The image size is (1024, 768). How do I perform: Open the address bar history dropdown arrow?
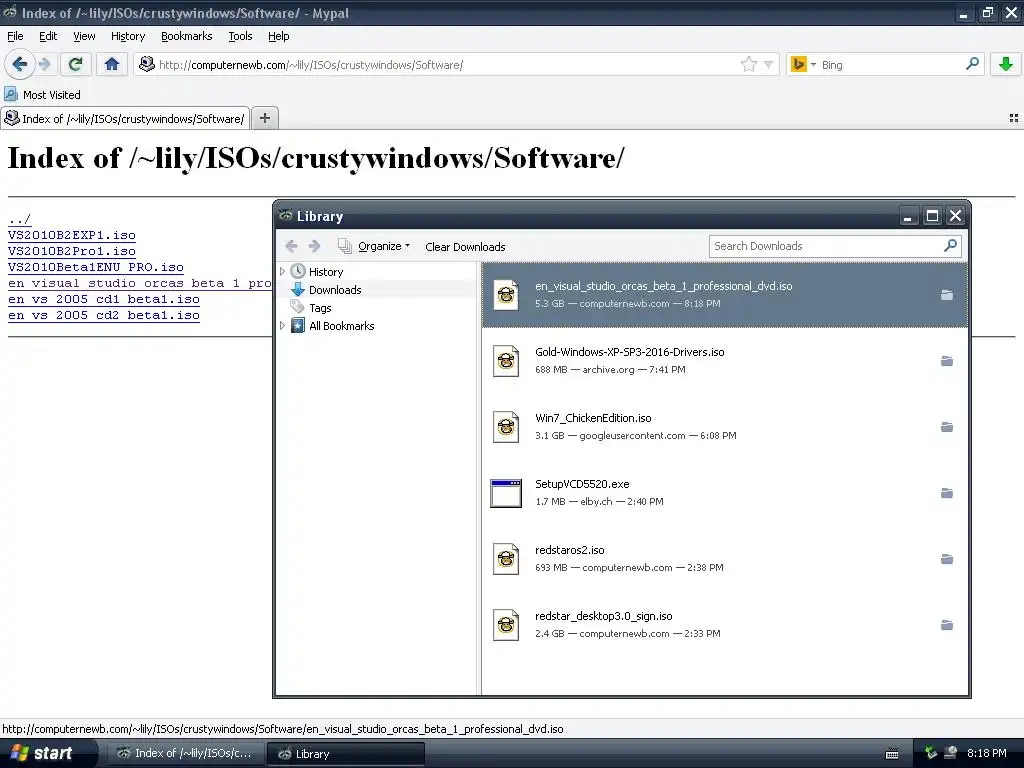click(x=769, y=64)
